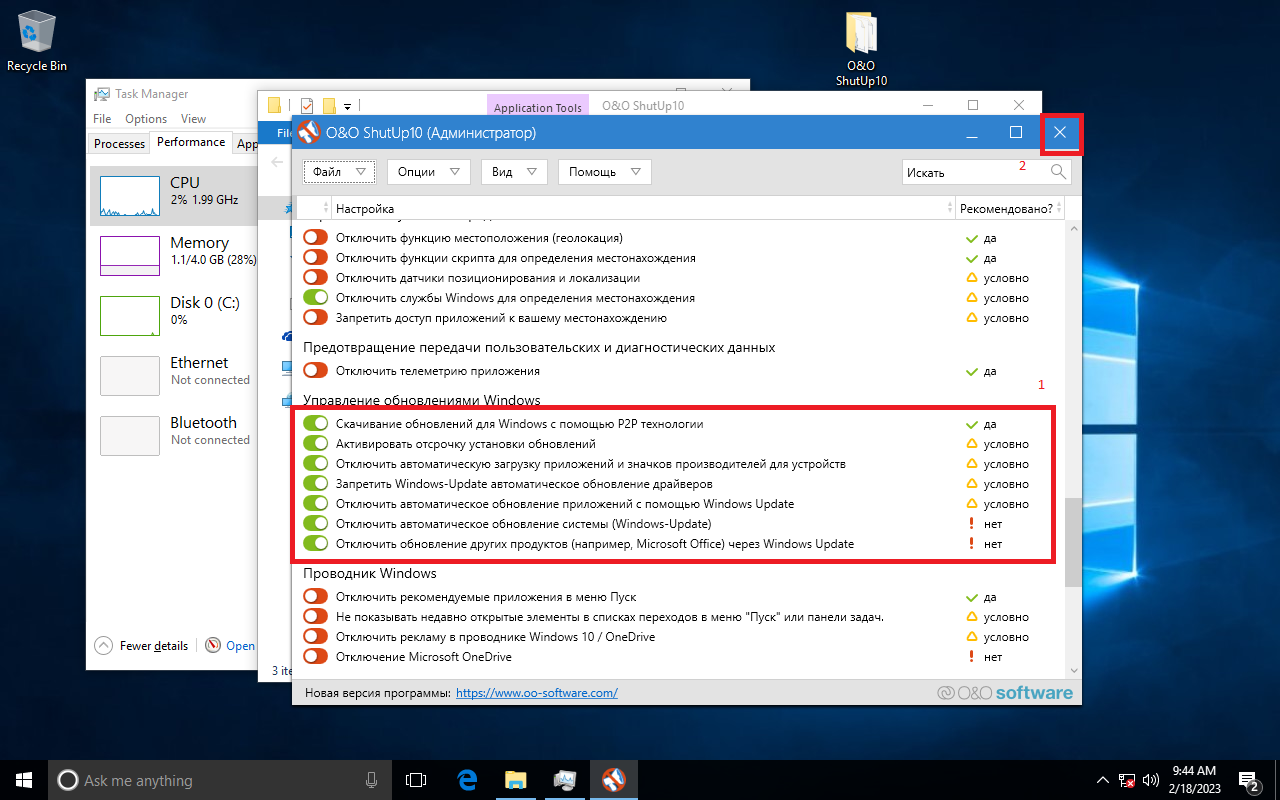This screenshot has width=1280, height=800.
Task: Open the Task Manager taskbar icon
Action: [x=565, y=780]
